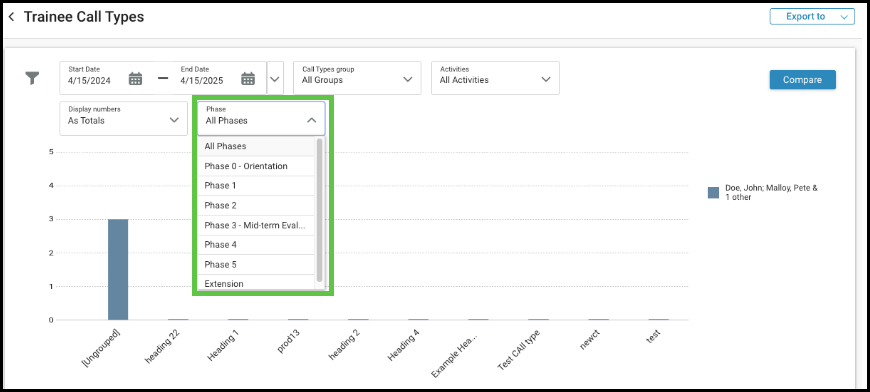Open the Display numbers dropdown
This screenshot has height=392, width=870.
124,118
